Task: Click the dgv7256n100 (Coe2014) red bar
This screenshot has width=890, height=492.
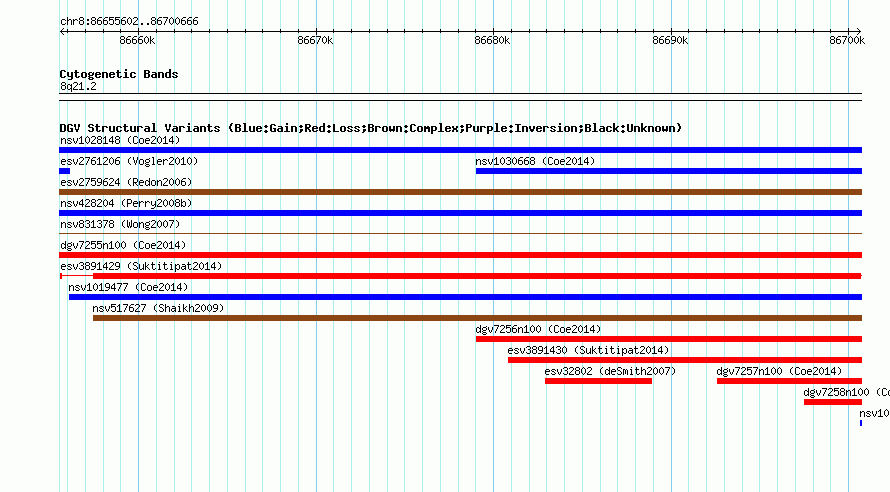Action: tap(669, 339)
